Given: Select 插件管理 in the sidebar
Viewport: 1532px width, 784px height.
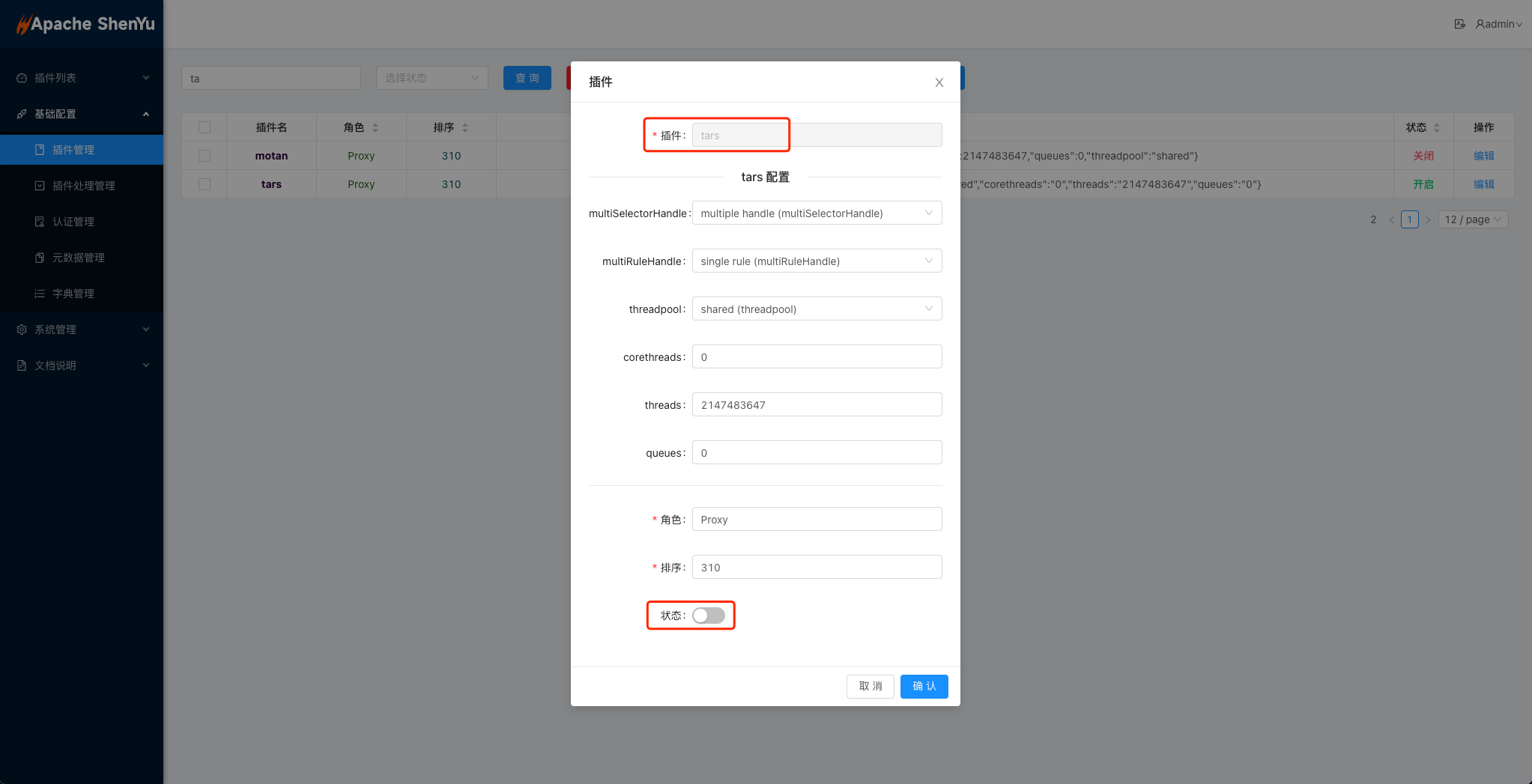Looking at the screenshot, I should coord(73,150).
